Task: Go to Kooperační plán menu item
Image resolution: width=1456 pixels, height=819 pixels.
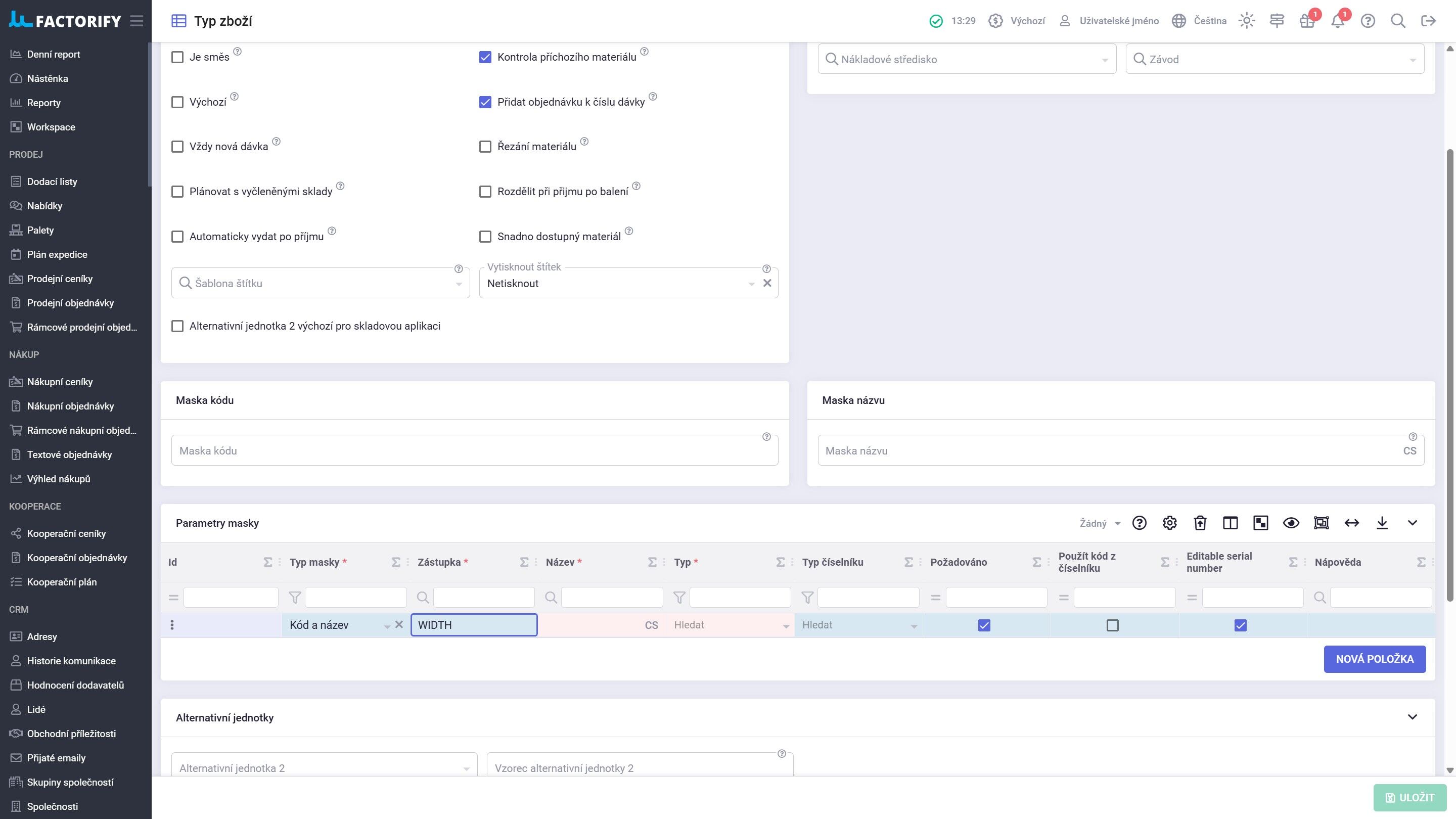Action: (62, 582)
